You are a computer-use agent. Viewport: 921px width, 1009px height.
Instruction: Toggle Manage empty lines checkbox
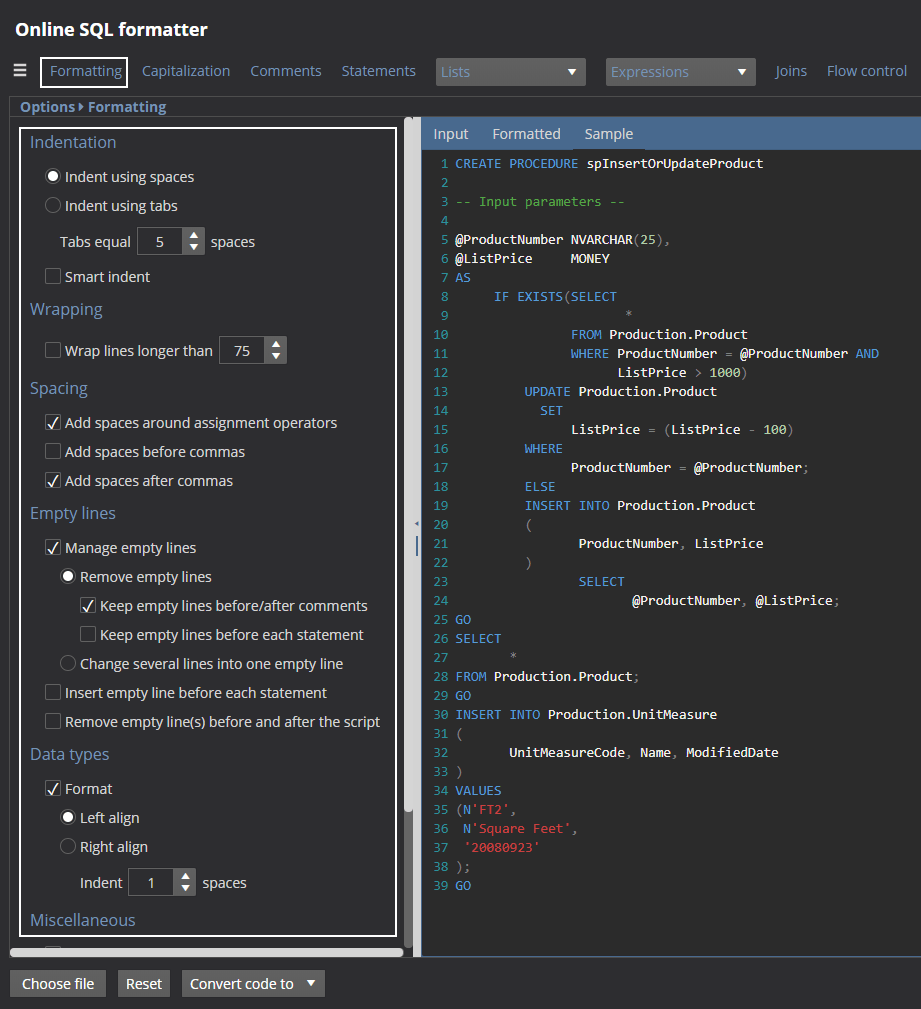(53, 547)
